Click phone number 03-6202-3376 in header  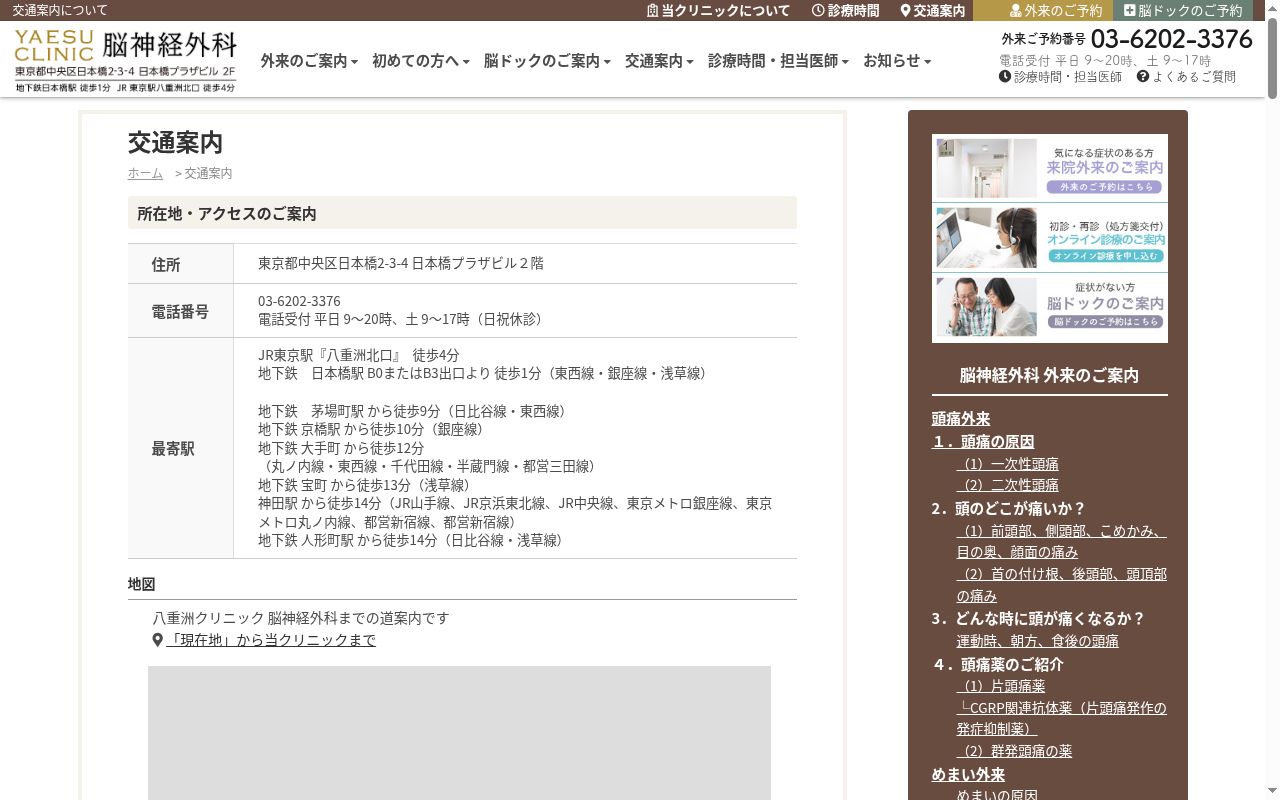coord(1172,39)
